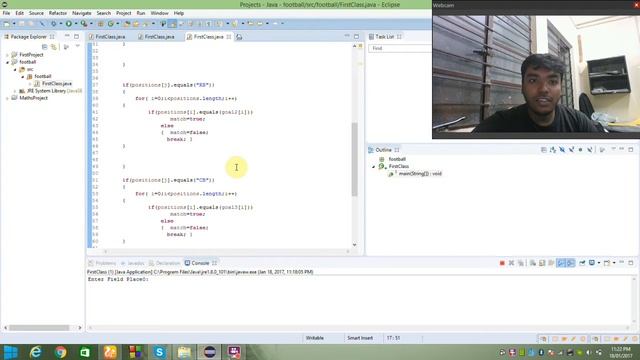Click the system clock in the taskbar
This screenshot has width=640, height=360.
coord(621,352)
